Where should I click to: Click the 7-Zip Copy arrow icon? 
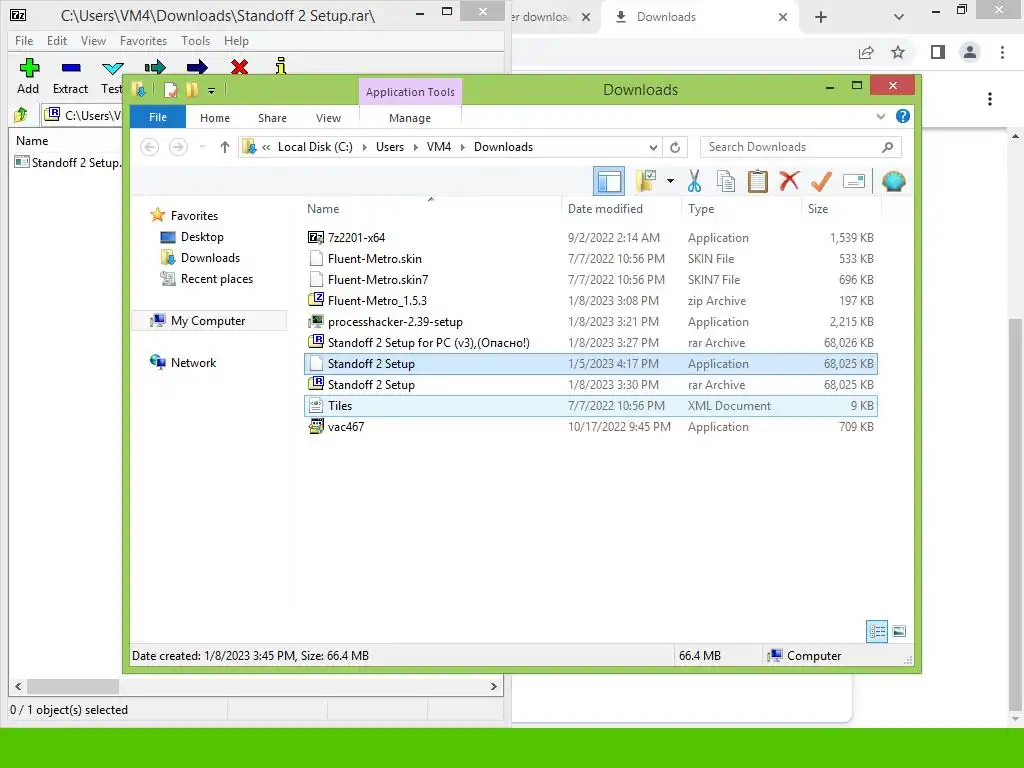tap(155, 67)
